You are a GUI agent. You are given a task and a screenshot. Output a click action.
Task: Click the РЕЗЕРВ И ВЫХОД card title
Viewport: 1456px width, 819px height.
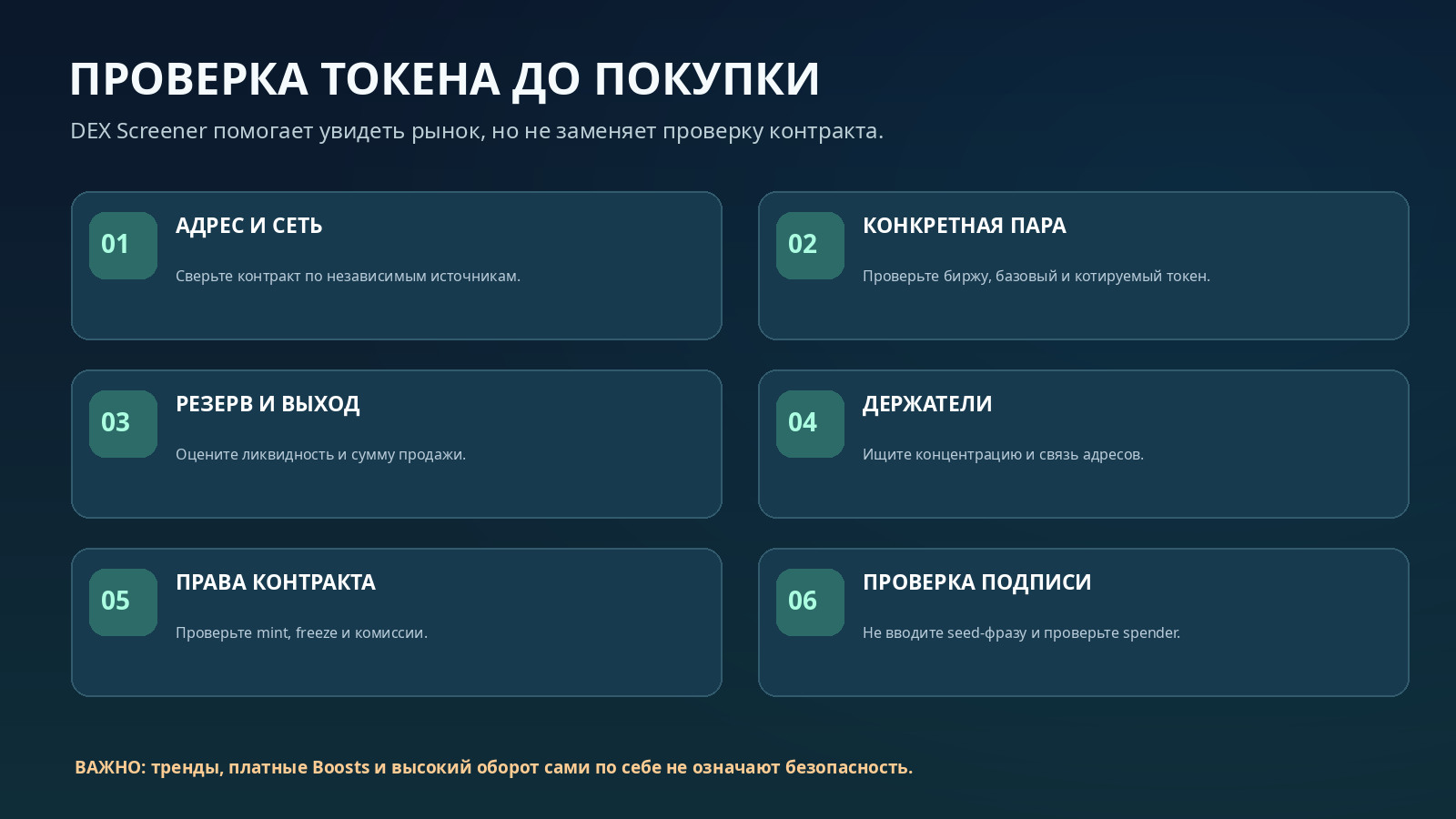(x=268, y=404)
